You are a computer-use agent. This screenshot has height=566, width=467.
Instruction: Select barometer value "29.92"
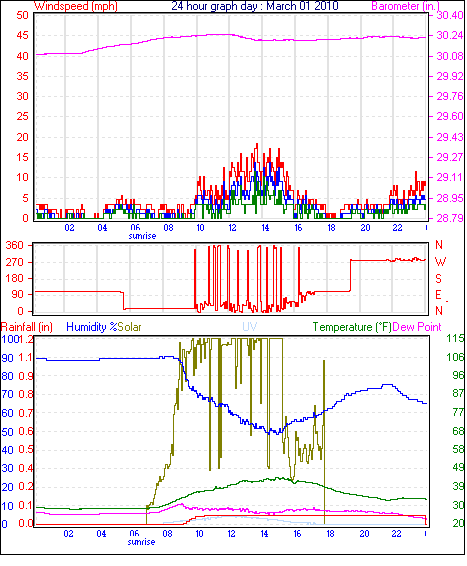(450, 76)
